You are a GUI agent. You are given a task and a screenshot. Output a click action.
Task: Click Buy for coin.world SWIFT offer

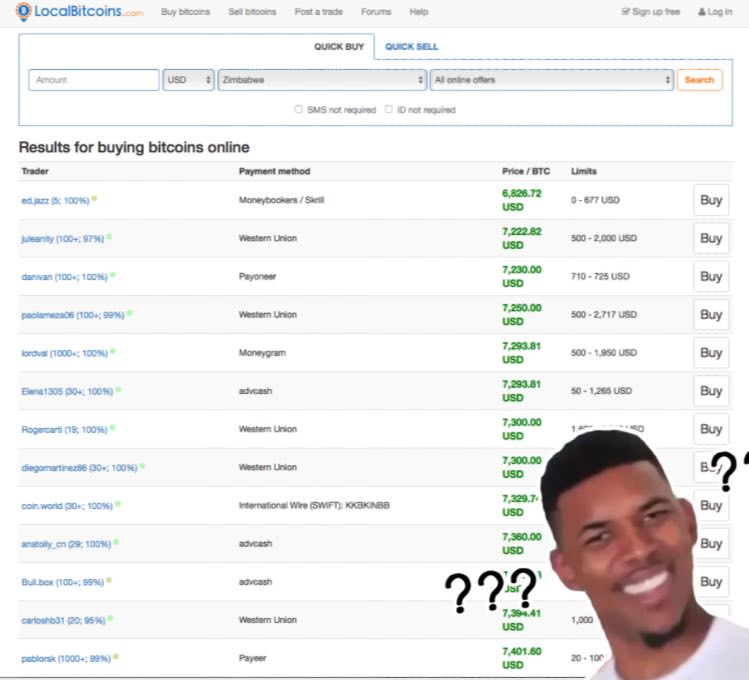(711, 506)
